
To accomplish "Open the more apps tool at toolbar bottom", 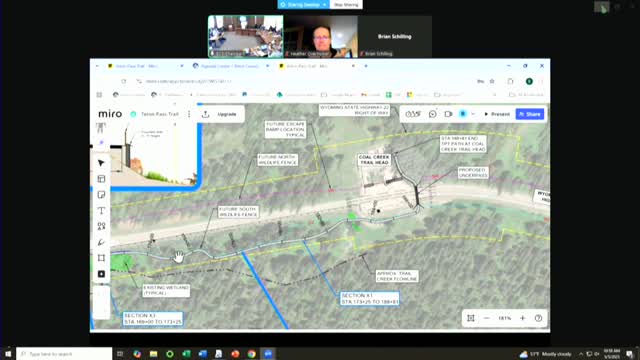I will pyautogui.click(x=101, y=274).
